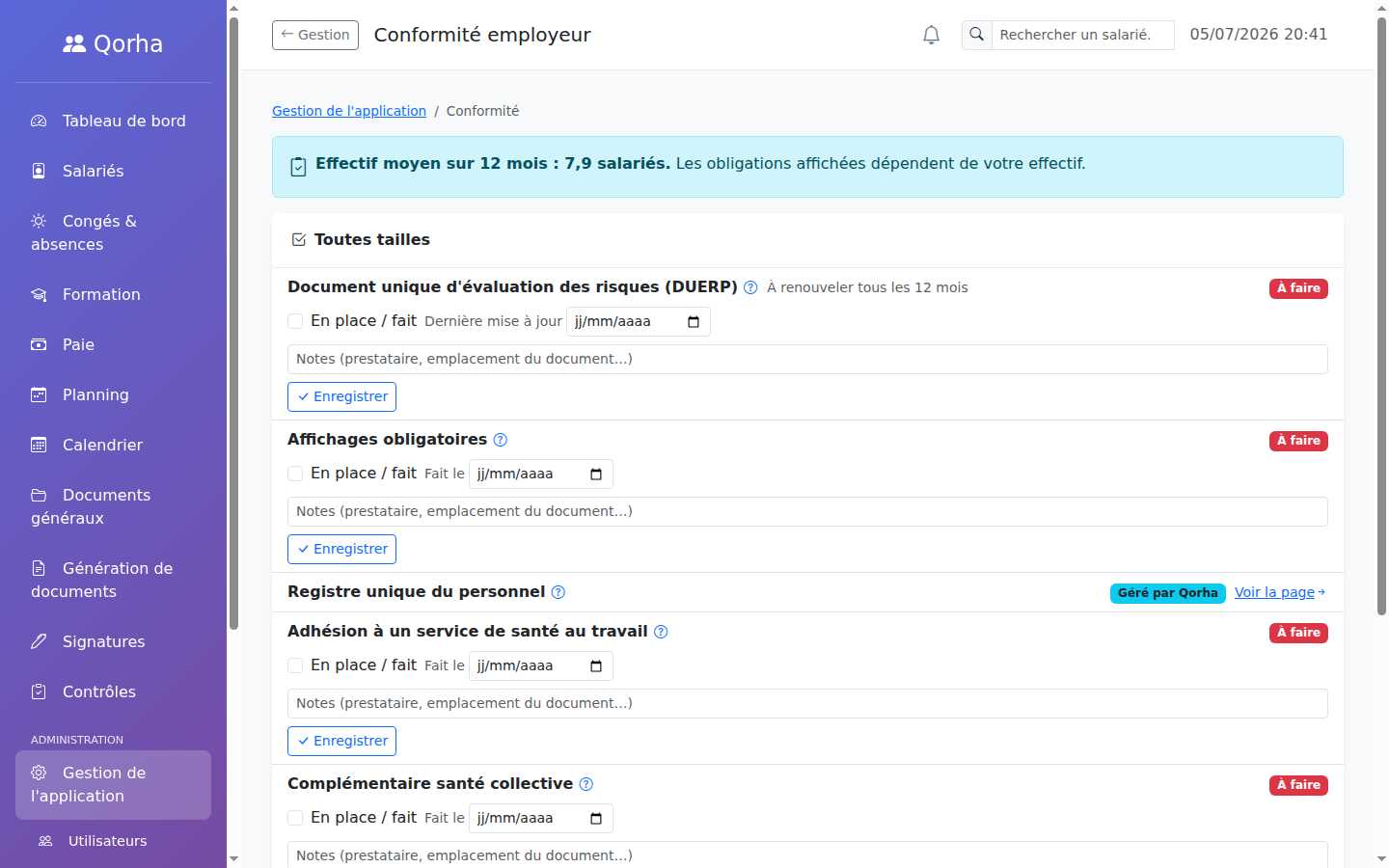
Task: Click the Paie sidebar icon
Action: pos(39,344)
